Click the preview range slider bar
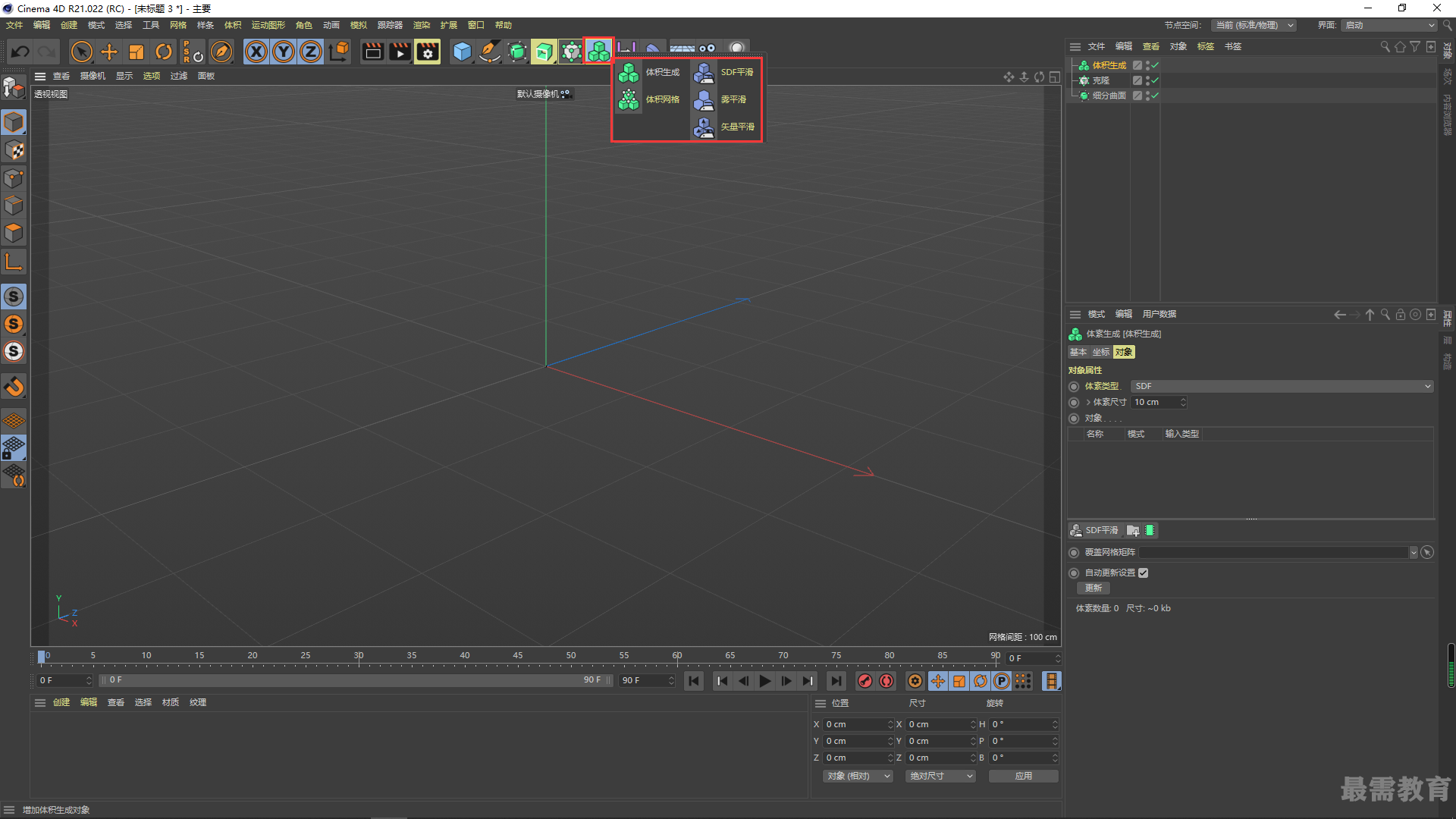Viewport: 1456px width, 819px height. point(355,680)
